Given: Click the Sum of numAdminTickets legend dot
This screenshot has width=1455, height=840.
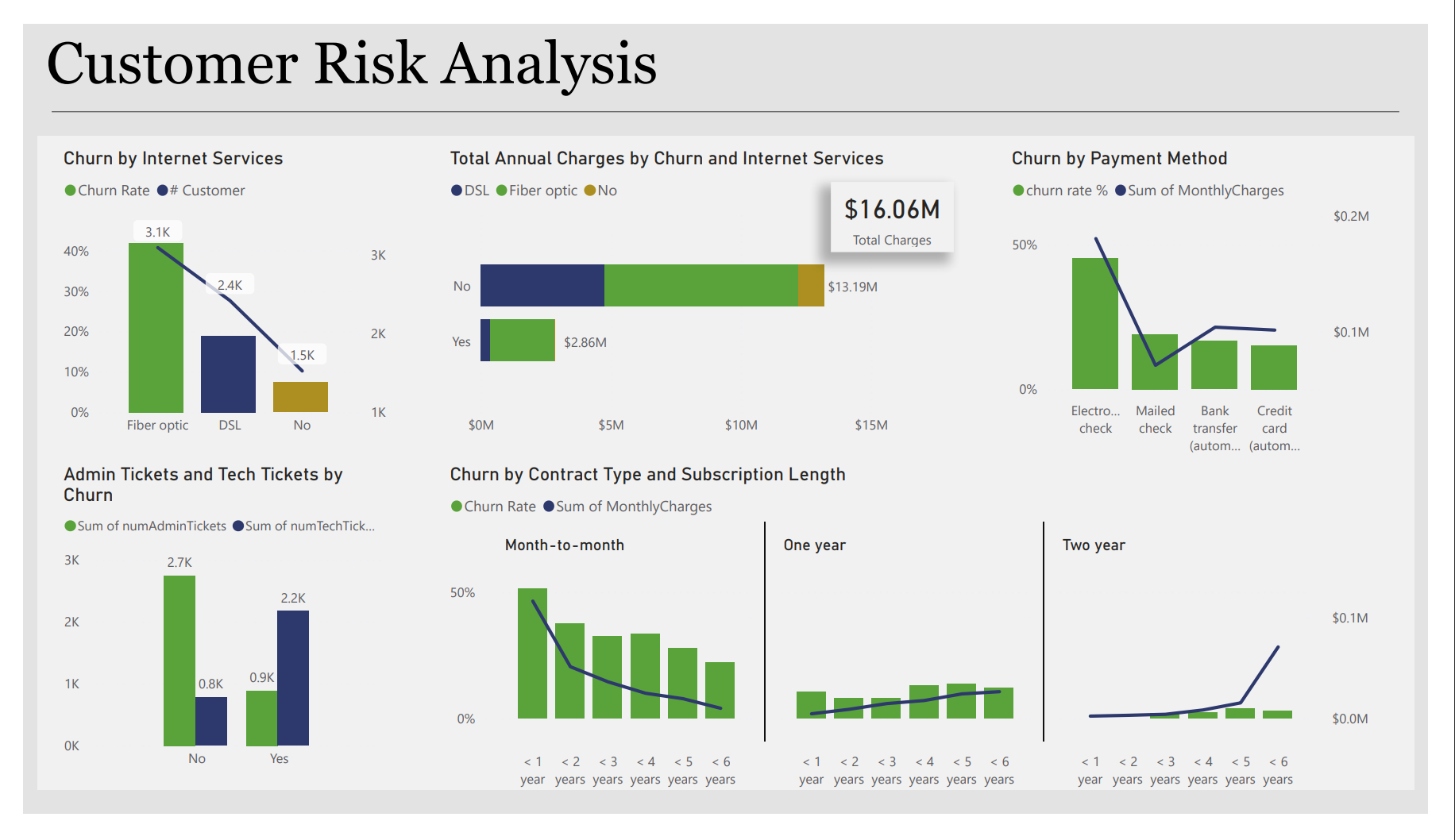Looking at the screenshot, I should (x=70, y=526).
